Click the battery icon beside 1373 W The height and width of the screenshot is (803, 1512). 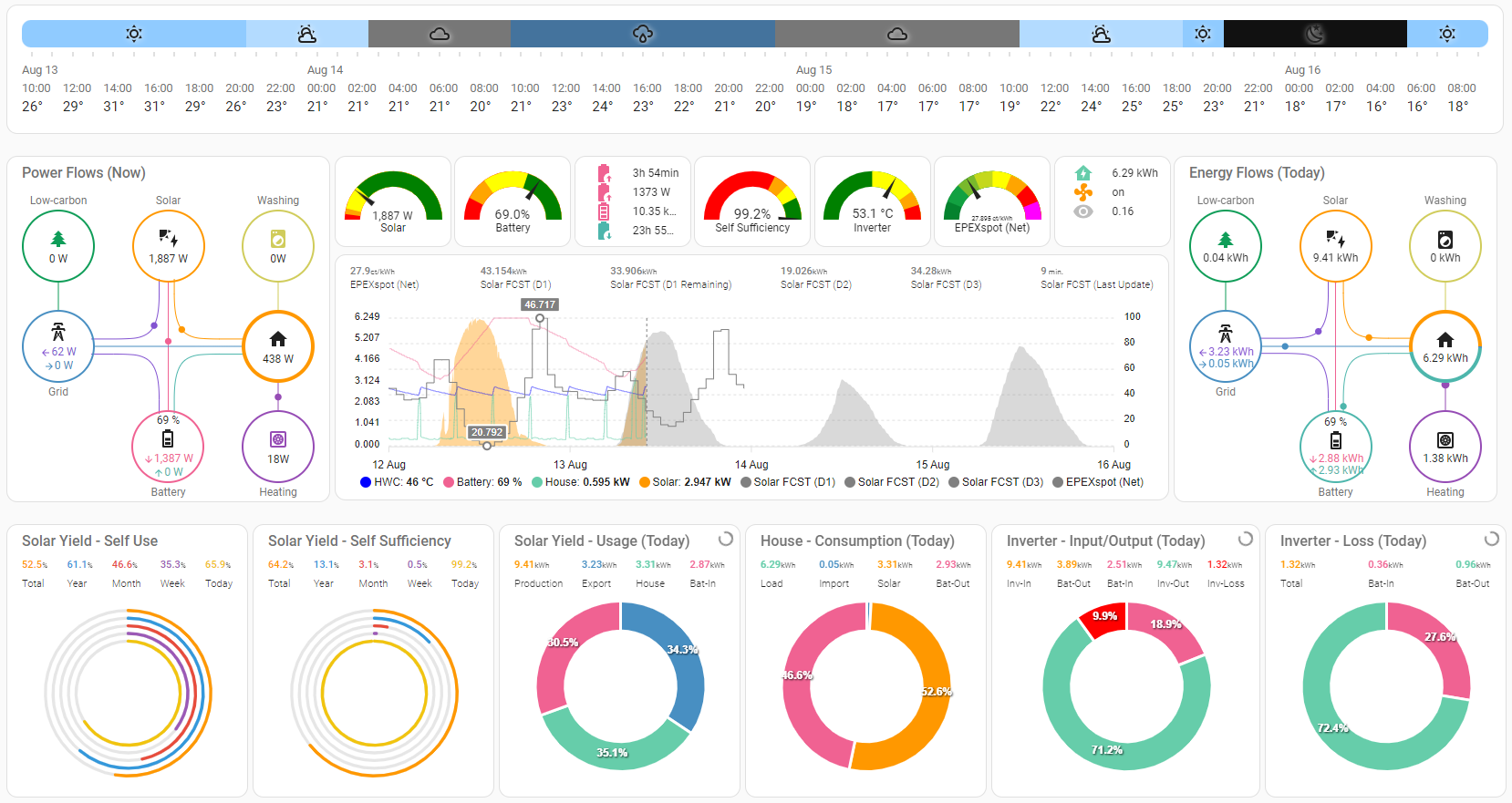coord(604,192)
